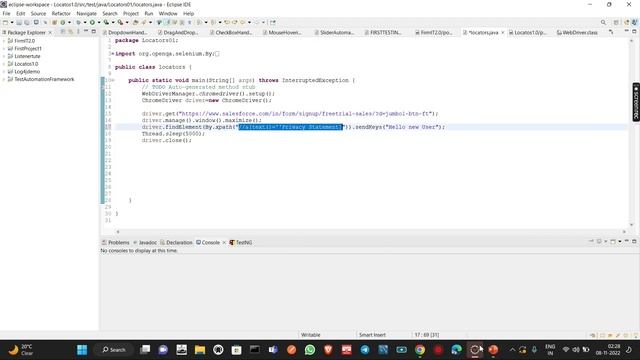640x360 pixels.
Task: Expand the Log4jdemo project node
Action: 4,72
